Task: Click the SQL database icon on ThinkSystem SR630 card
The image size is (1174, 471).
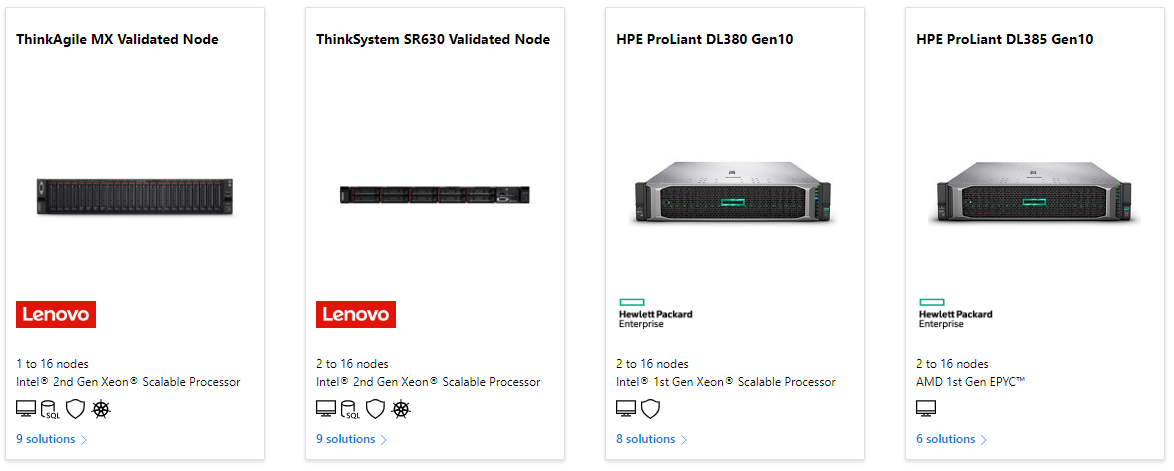Action: pyautogui.click(x=351, y=409)
